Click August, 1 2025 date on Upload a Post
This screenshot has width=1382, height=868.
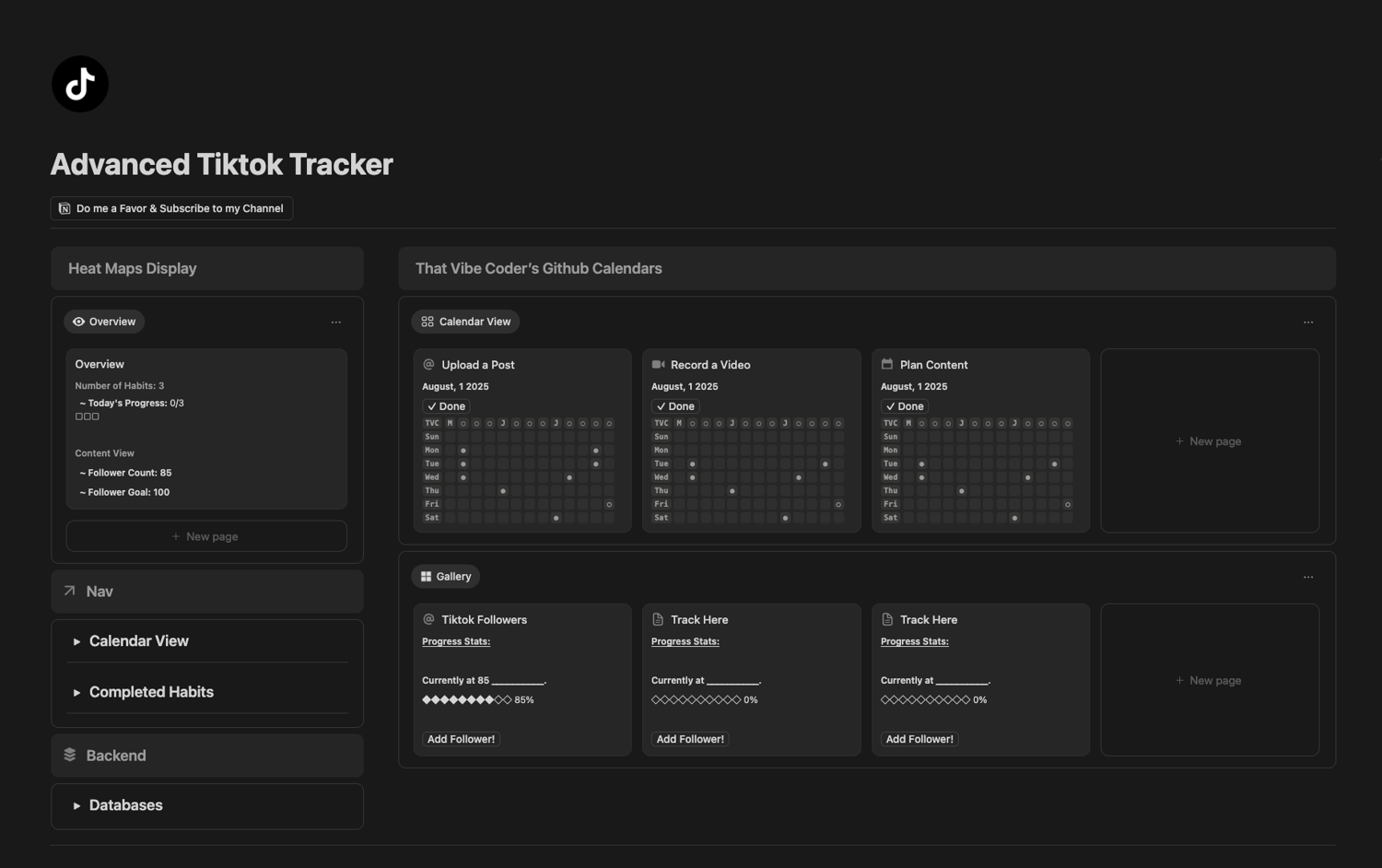[455, 387]
